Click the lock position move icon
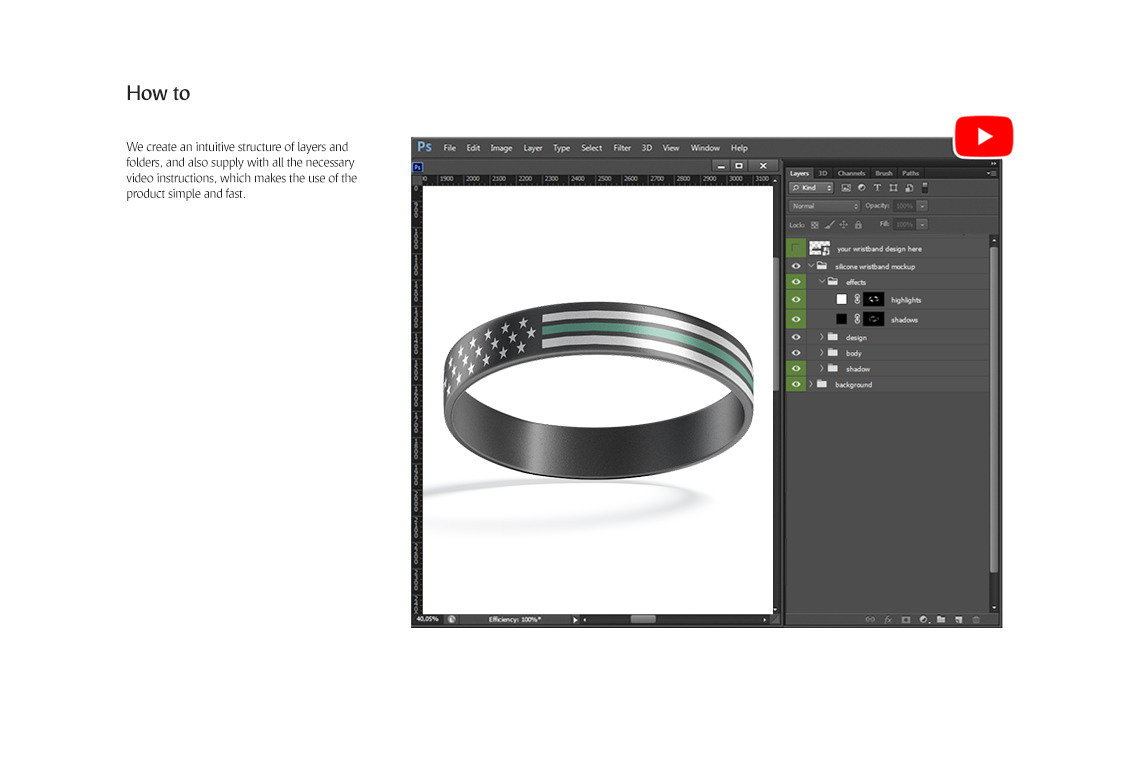Screen dimensions: 1138x759 (x=844, y=225)
